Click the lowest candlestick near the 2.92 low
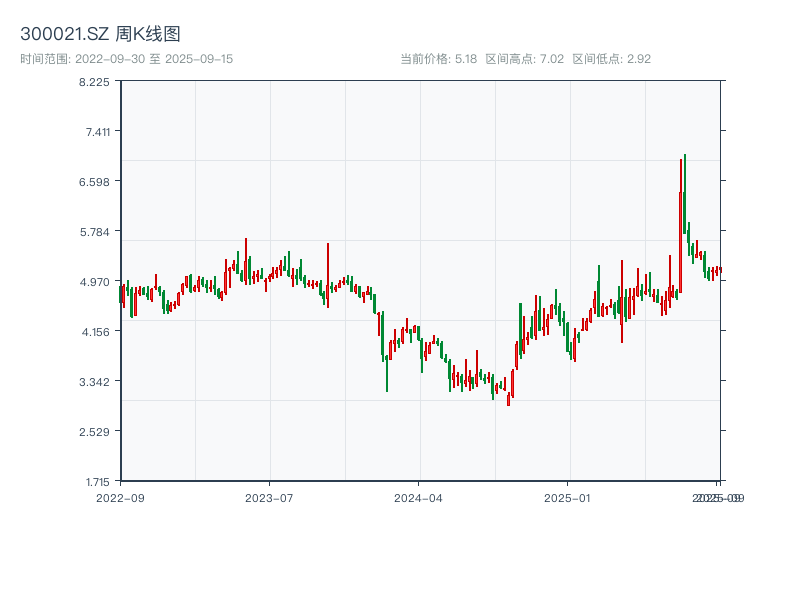This screenshot has height=600, width=800. pyautogui.click(x=508, y=398)
